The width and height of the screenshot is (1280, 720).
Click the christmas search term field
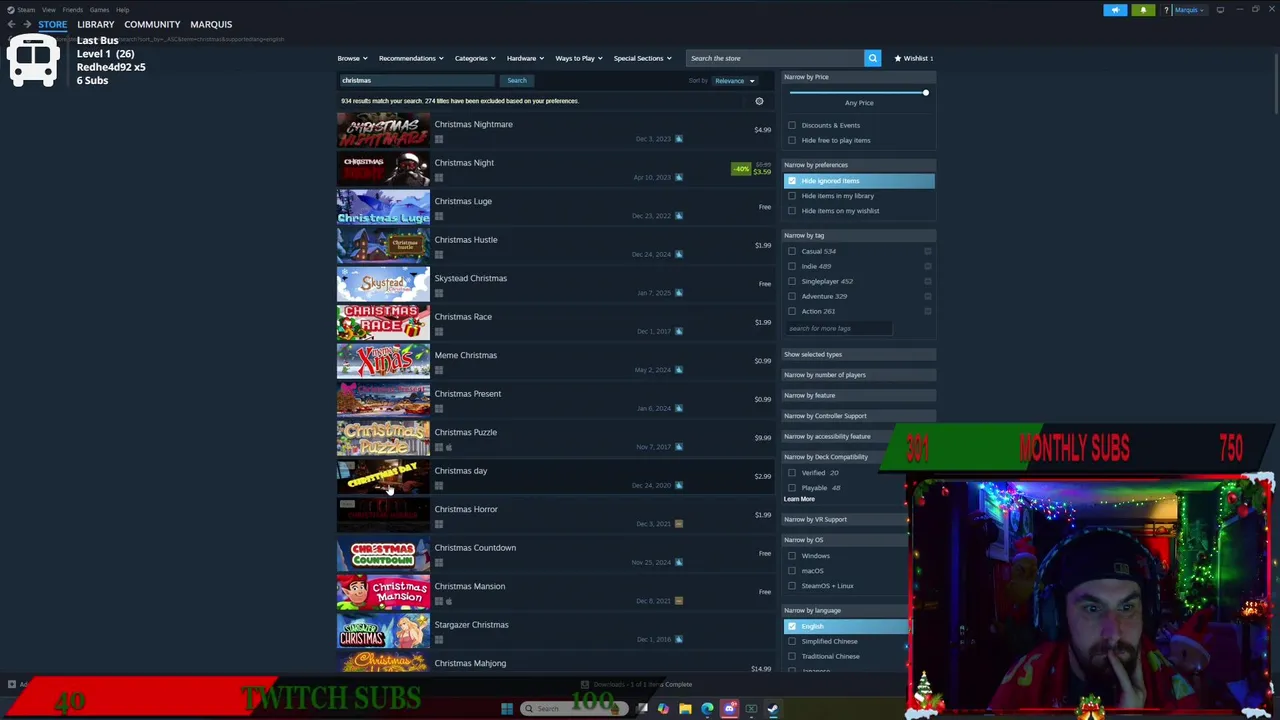pos(416,80)
